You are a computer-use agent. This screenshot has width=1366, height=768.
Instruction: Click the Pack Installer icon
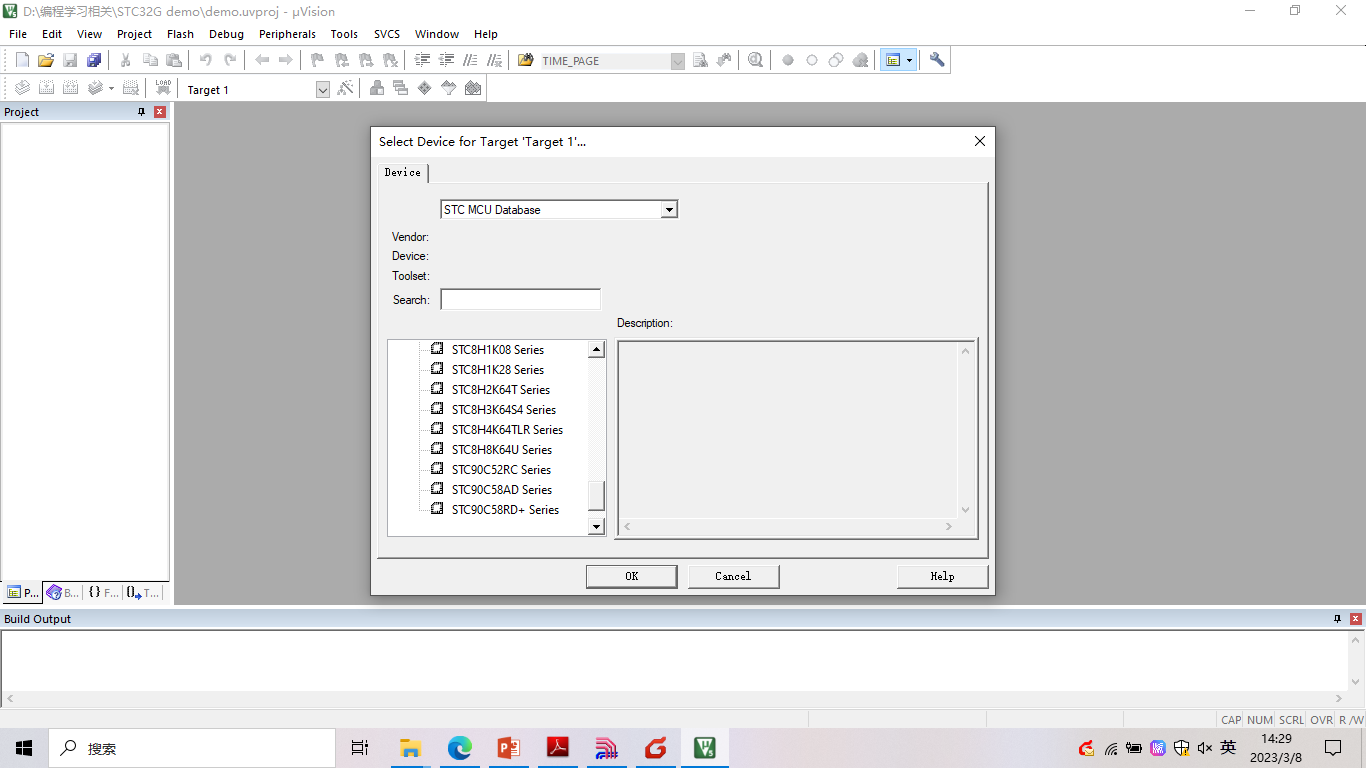[473, 88]
